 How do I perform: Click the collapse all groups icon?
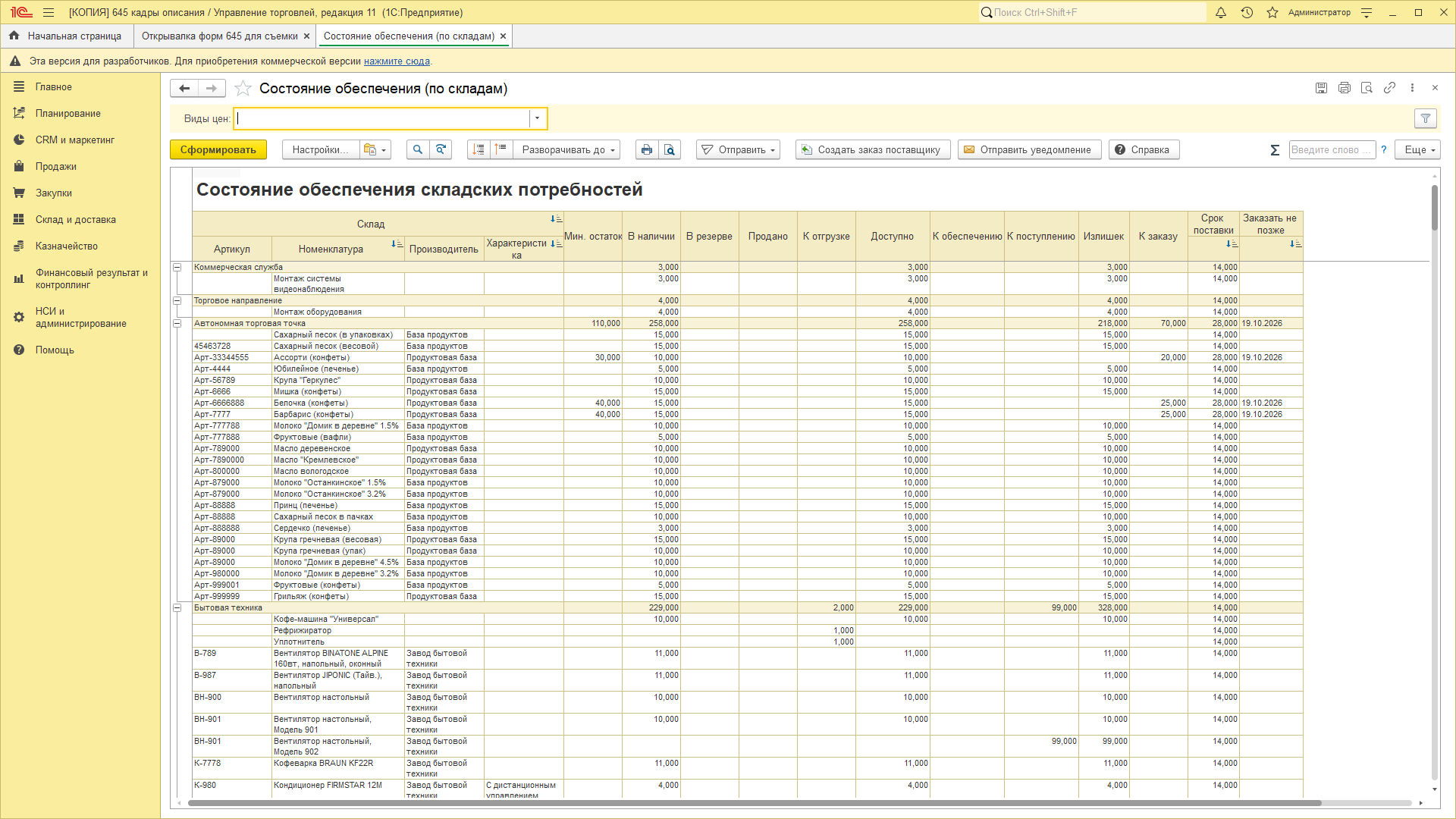(x=501, y=150)
